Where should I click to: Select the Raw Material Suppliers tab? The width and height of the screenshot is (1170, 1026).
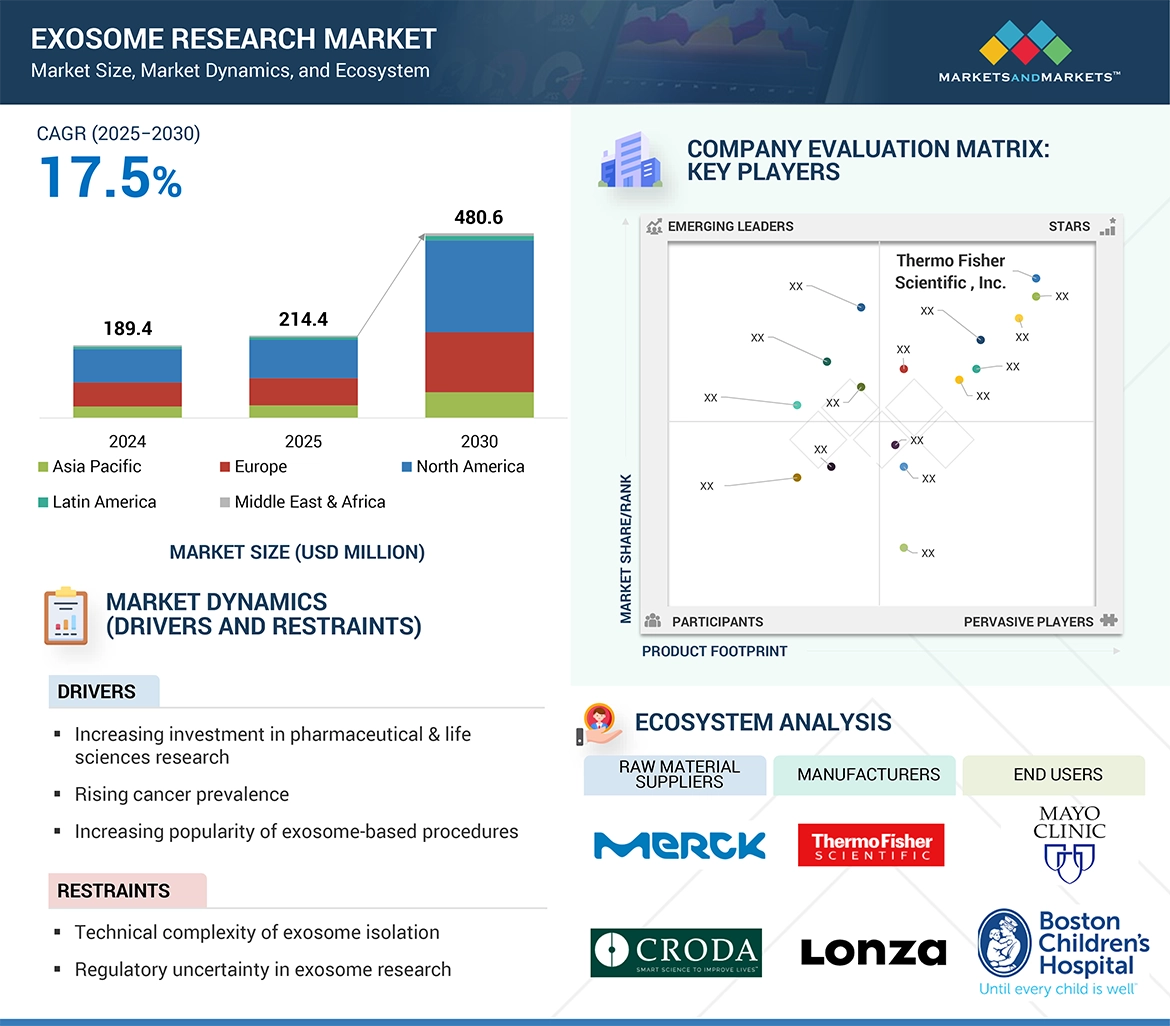(x=678, y=775)
